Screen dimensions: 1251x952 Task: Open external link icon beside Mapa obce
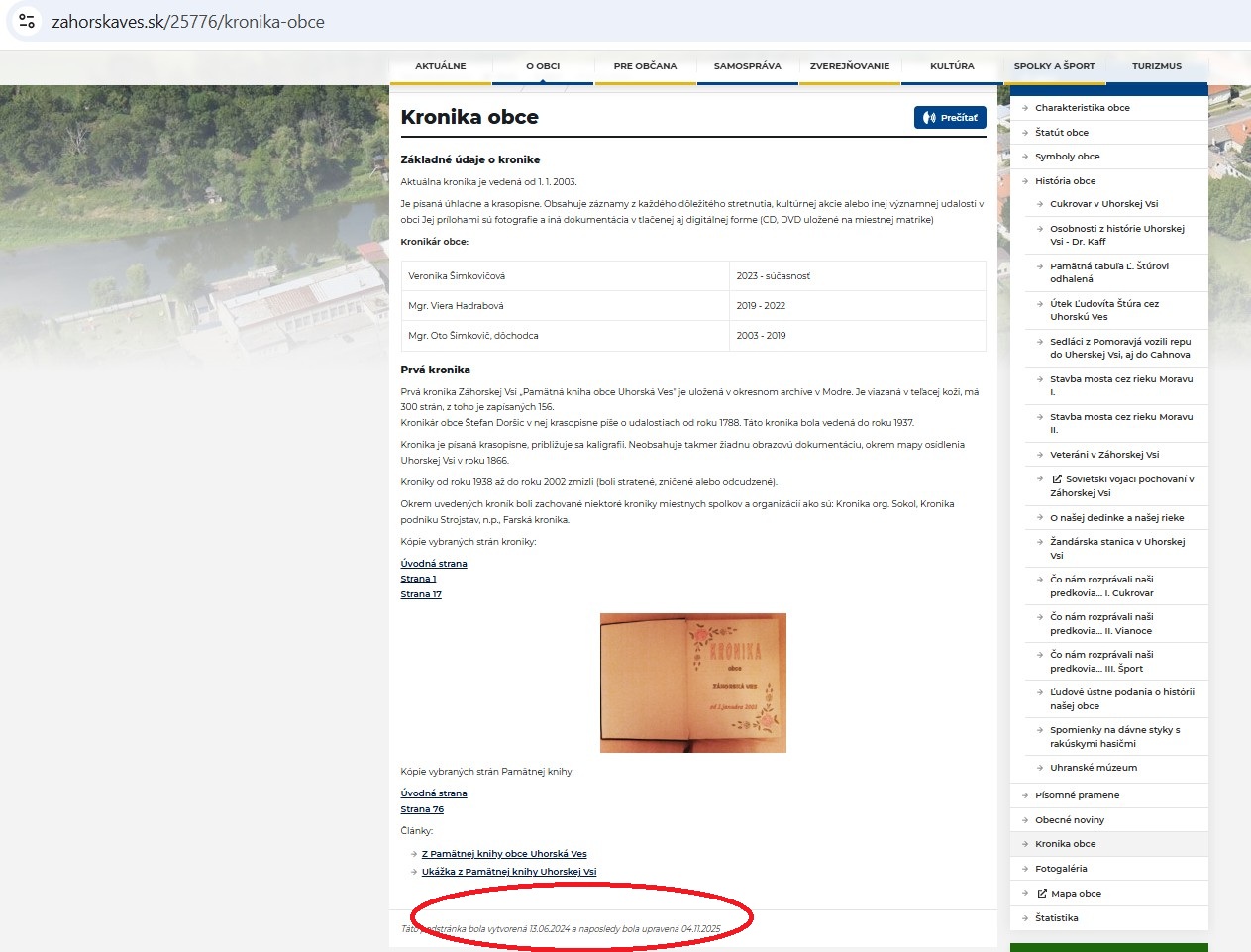tap(1042, 894)
